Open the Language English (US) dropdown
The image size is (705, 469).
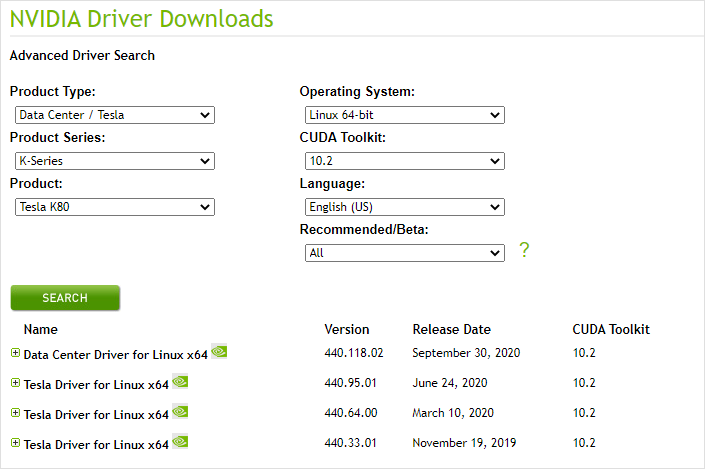pyautogui.click(x=405, y=207)
